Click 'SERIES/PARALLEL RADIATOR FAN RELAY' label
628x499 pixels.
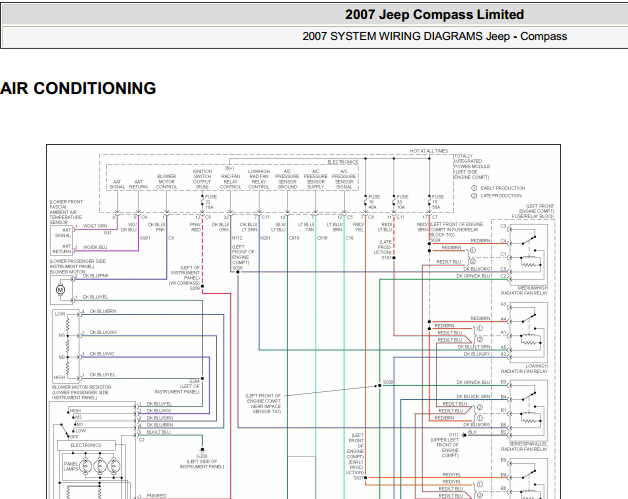[x=524, y=447]
